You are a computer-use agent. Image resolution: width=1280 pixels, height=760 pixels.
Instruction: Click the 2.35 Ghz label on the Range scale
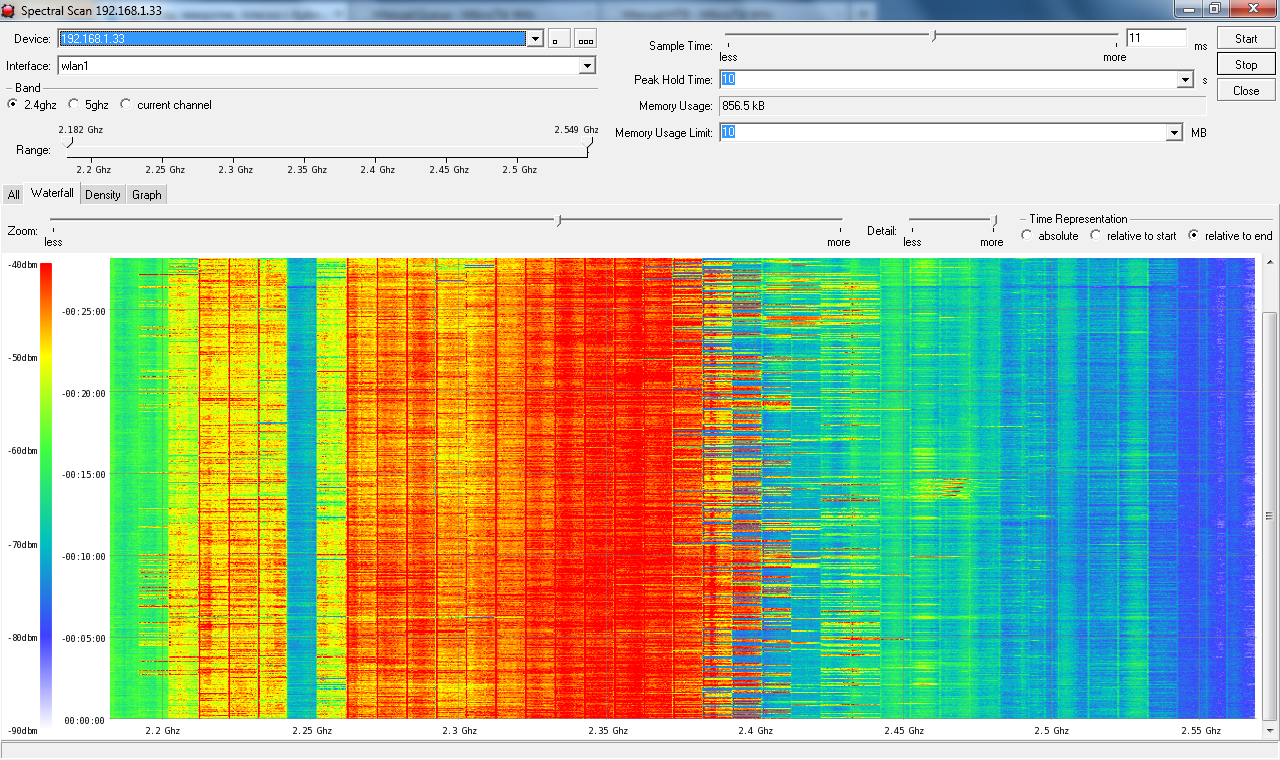coord(306,170)
